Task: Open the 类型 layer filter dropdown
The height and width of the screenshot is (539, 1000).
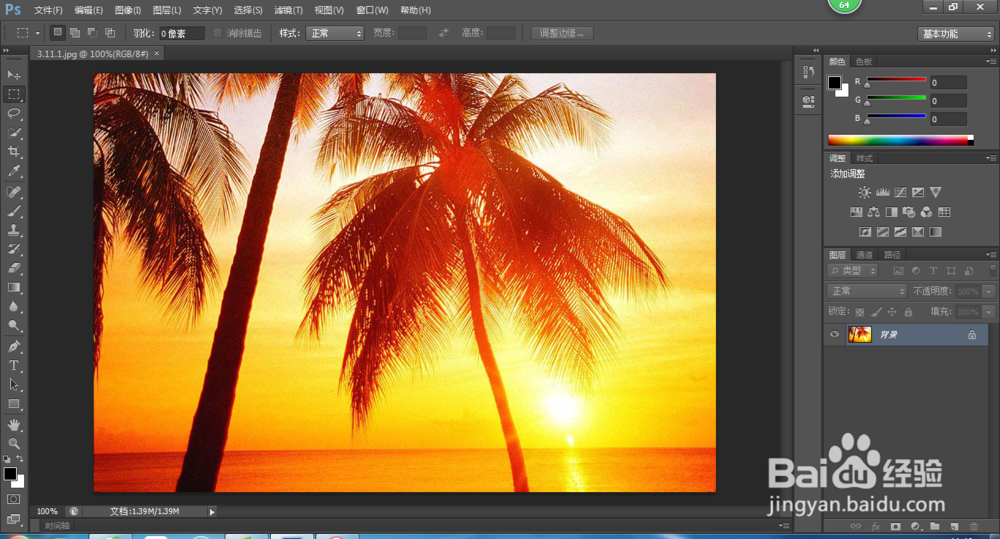Action: [853, 270]
